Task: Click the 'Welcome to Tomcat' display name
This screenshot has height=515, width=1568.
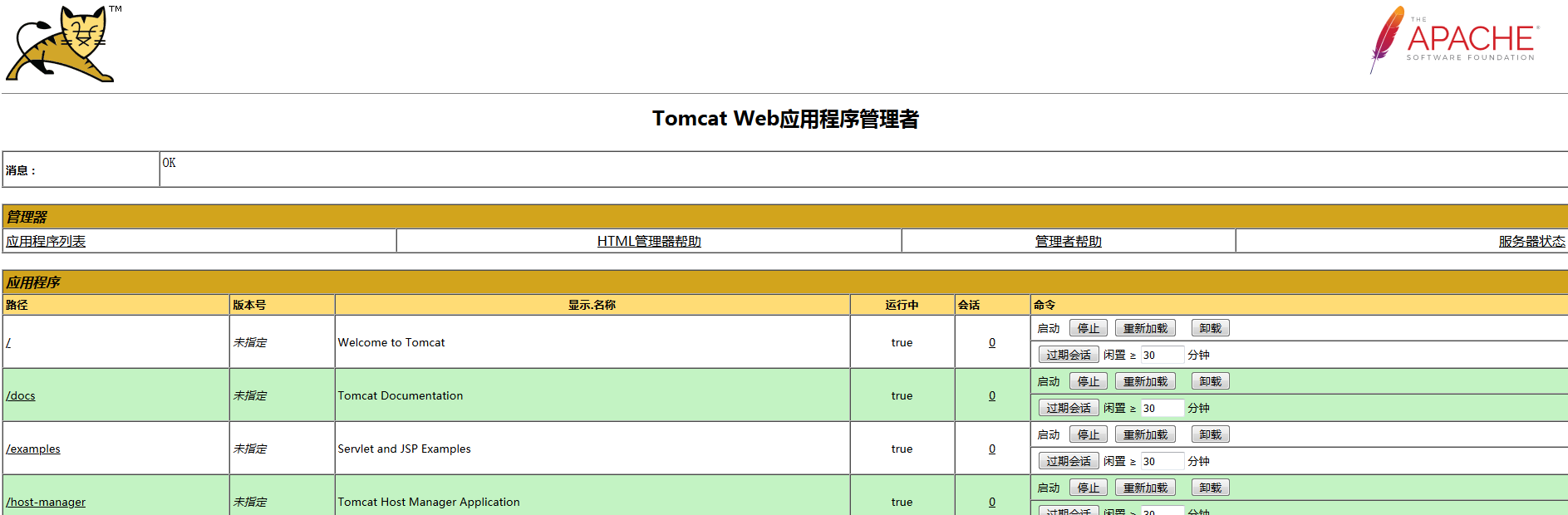Action: click(391, 342)
